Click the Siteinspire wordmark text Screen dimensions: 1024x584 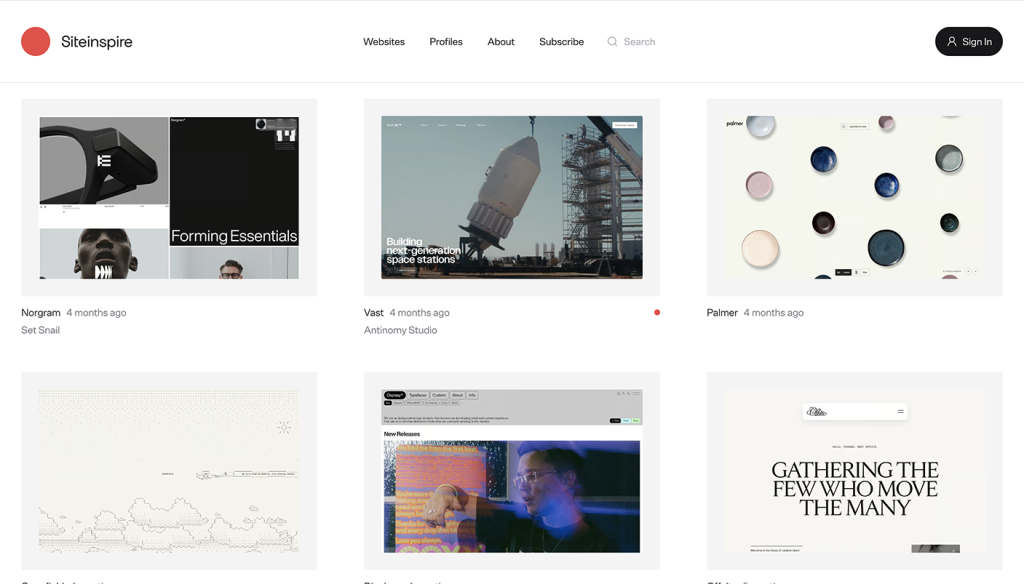click(x=96, y=42)
